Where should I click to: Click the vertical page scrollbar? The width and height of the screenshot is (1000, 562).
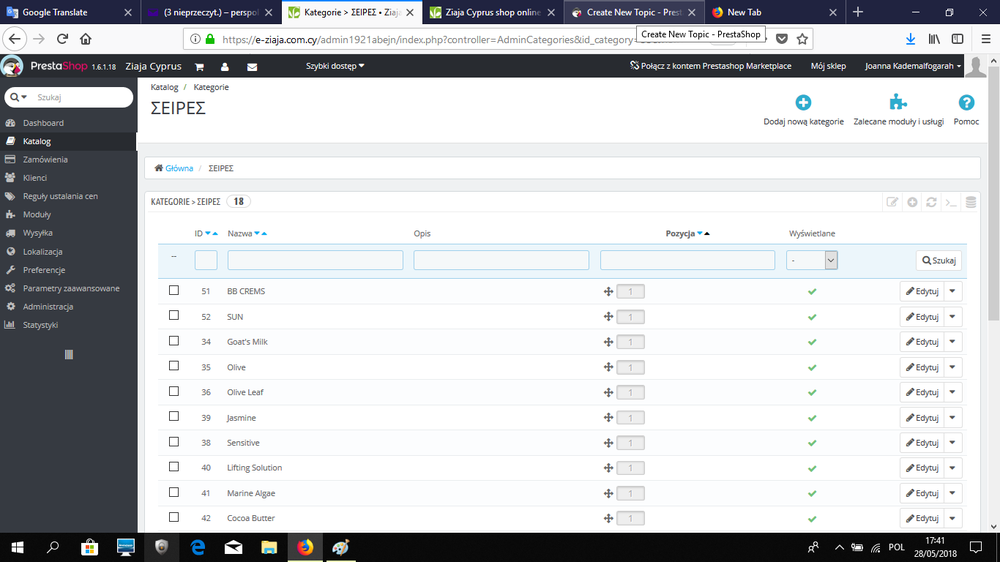pos(993,293)
